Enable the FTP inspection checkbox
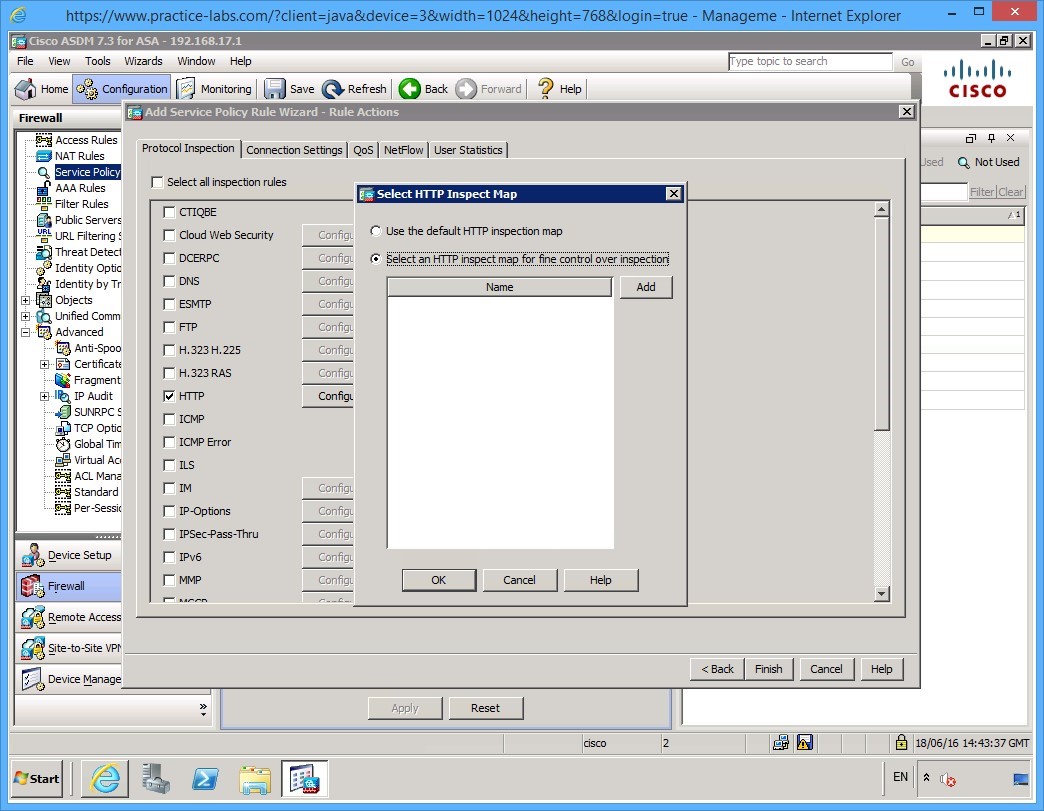Screen dimensions: 1044x811 tap(169, 326)
